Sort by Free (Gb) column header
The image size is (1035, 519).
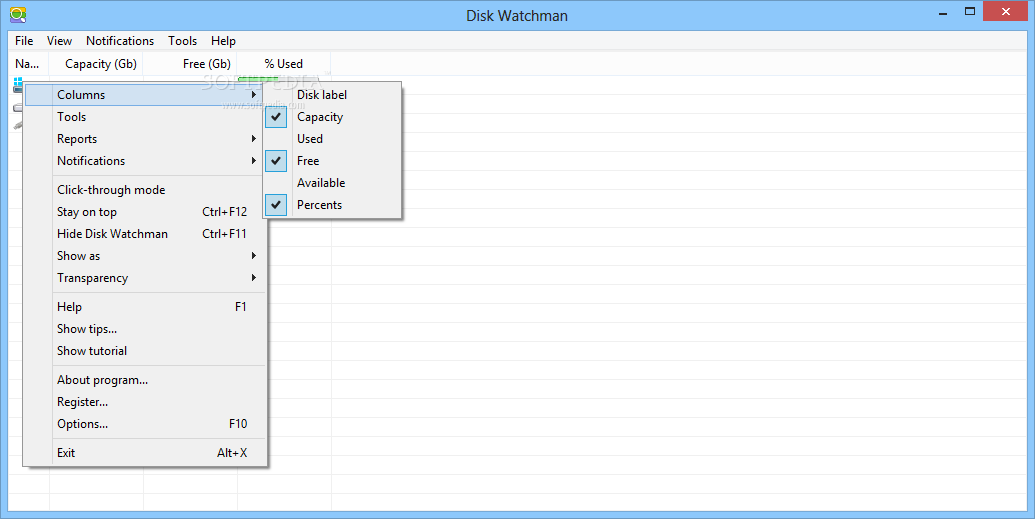190,64
